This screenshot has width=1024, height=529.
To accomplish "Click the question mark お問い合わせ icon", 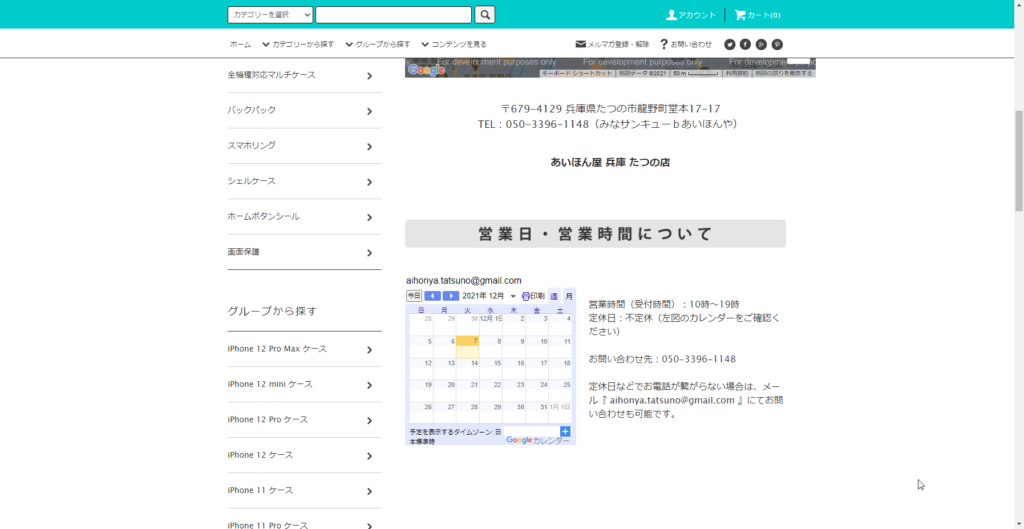I will 664,44.
